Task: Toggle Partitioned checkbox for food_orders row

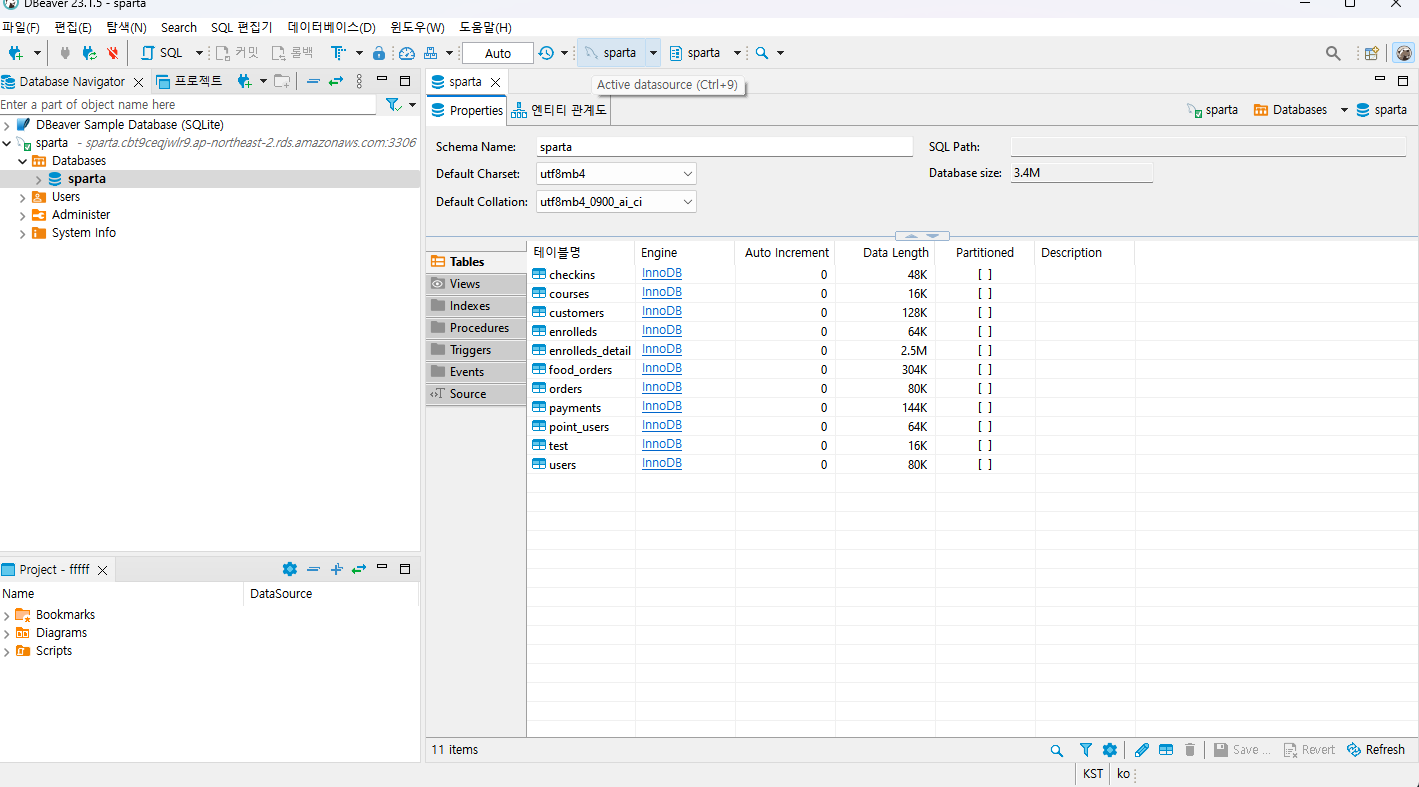Action: click(985, 369)
